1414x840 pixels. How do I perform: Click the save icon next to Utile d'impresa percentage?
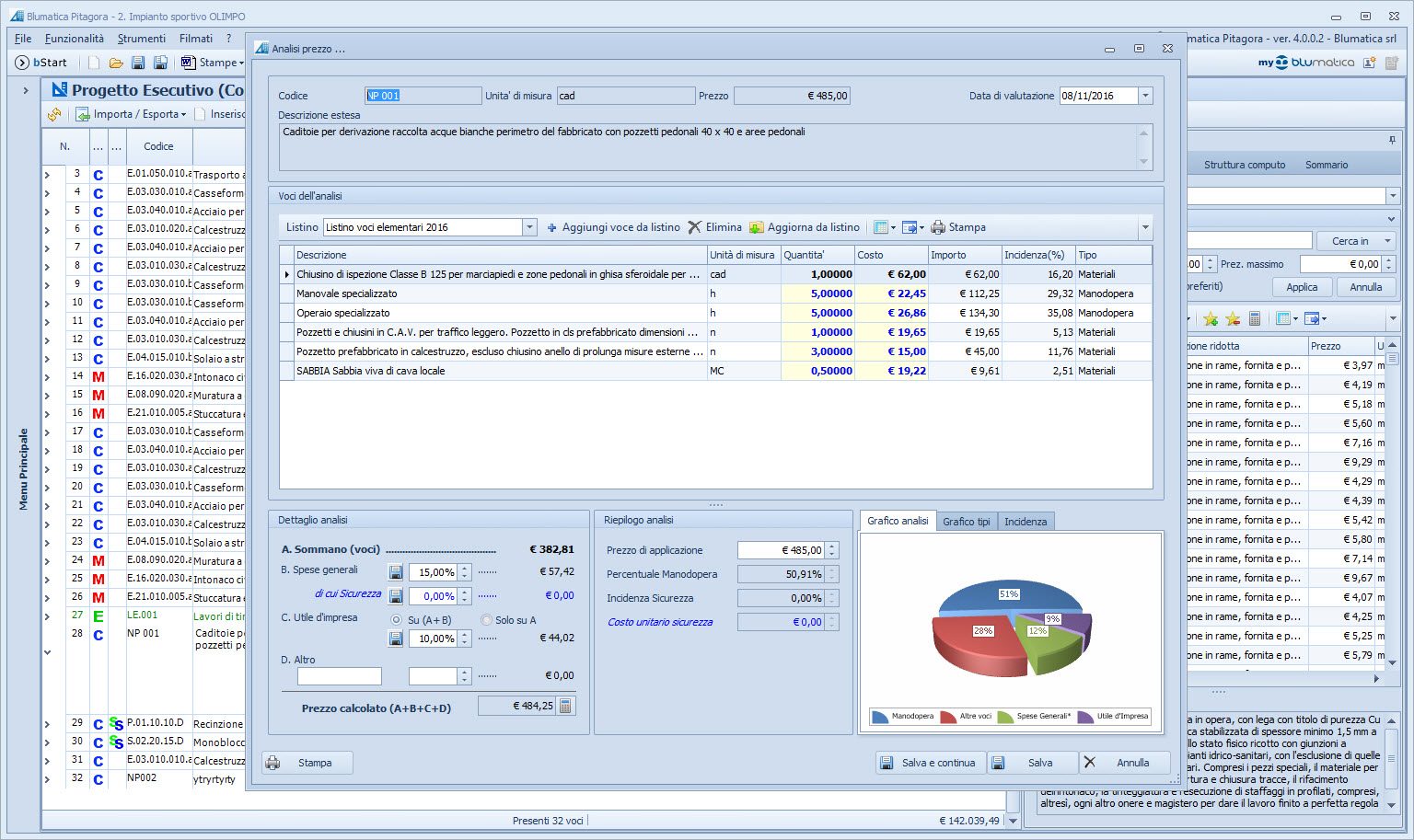tap(396, 639)
